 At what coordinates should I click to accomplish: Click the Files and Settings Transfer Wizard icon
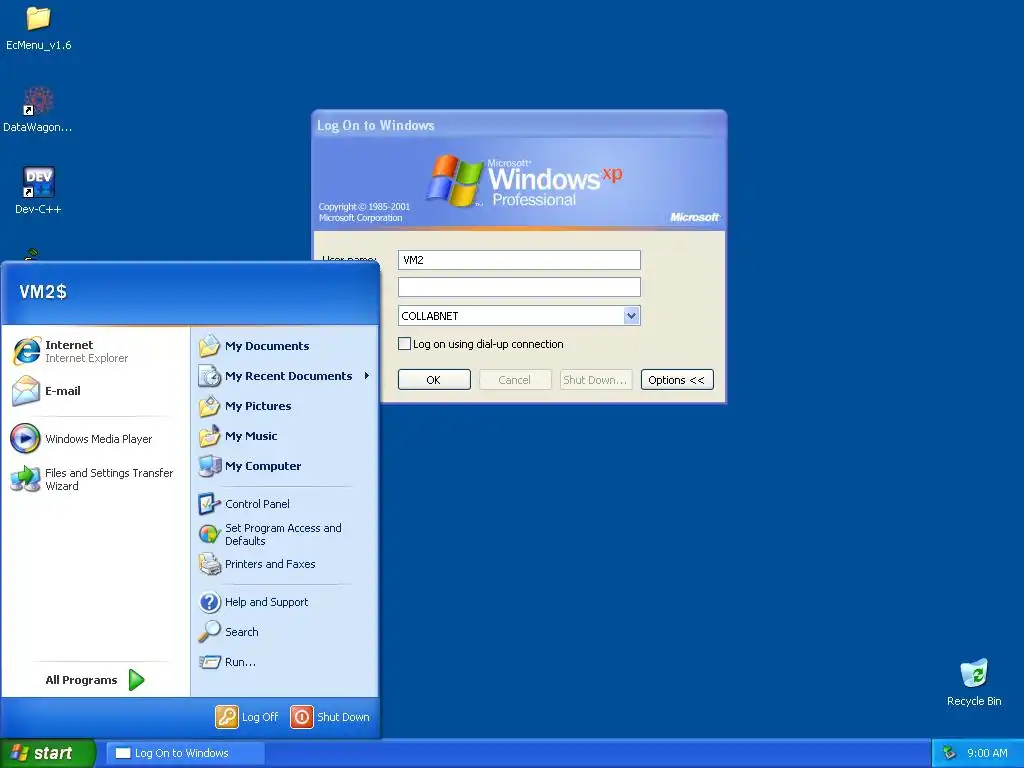coord(25,479)
